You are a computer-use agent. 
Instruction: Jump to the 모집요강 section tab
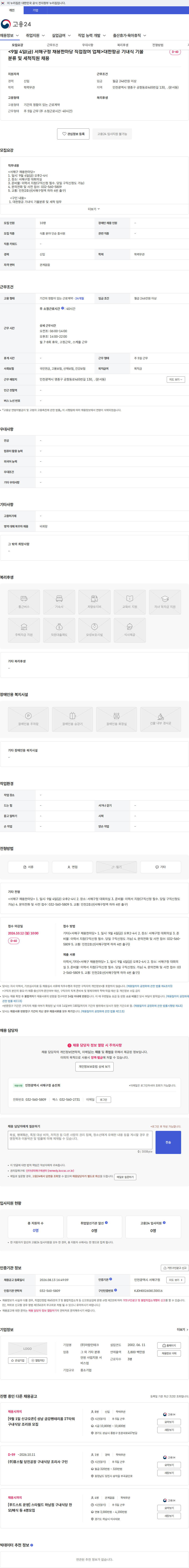(x=18, y=45)
